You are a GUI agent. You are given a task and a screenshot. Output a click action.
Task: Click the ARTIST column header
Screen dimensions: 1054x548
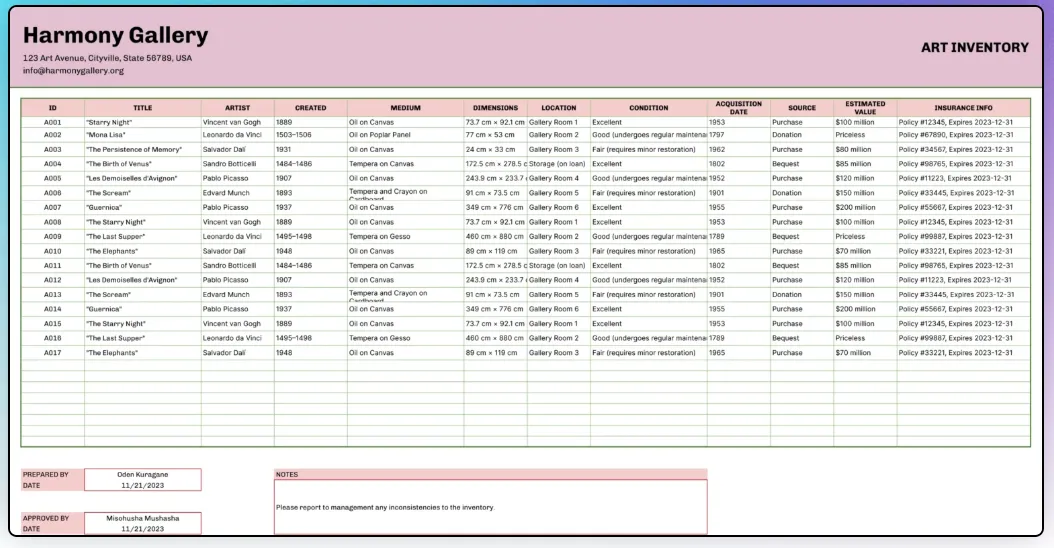(x=237, y=108)
